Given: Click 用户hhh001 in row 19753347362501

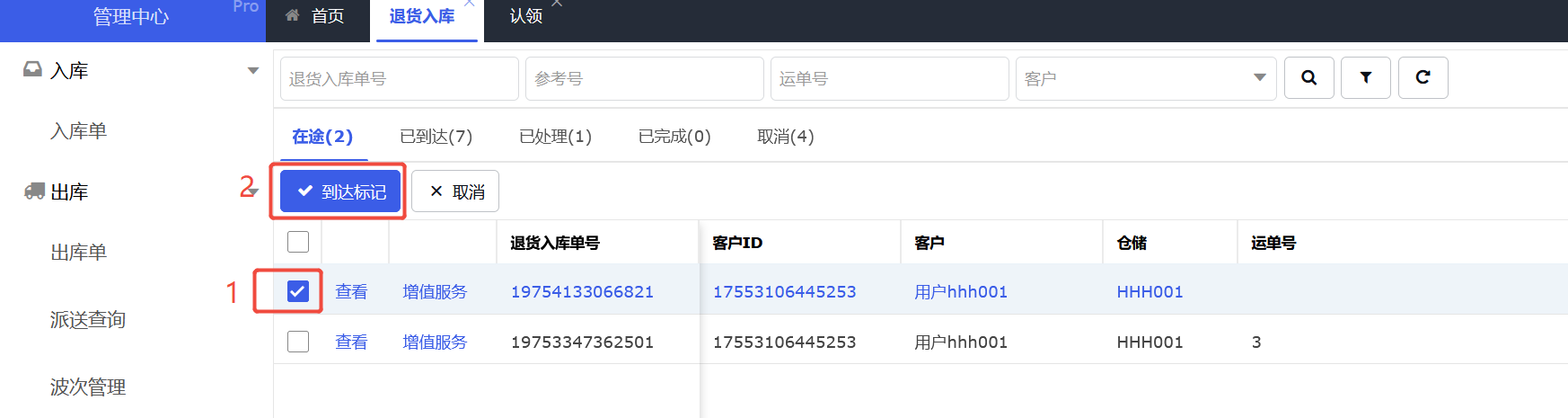Looking at the screenshot, I should pos(961,342).
